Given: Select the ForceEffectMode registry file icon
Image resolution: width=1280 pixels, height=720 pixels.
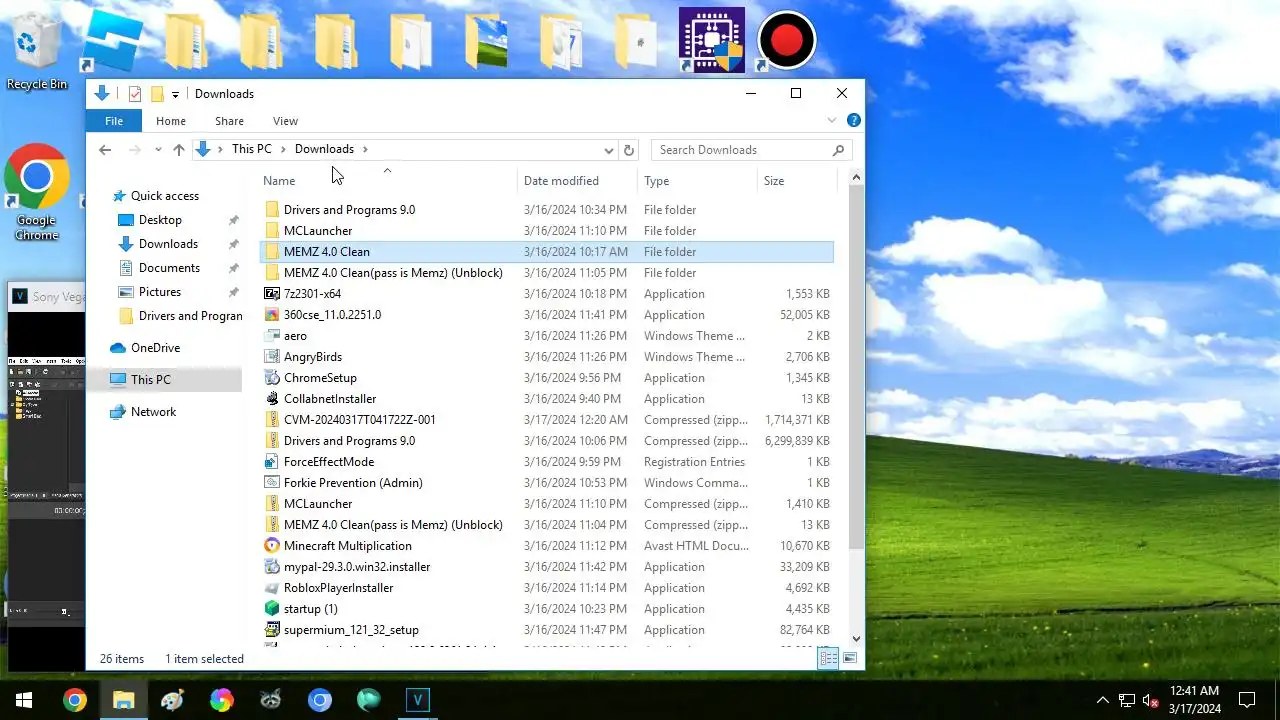Looking at the screenshot, I should tap(272, 462).
